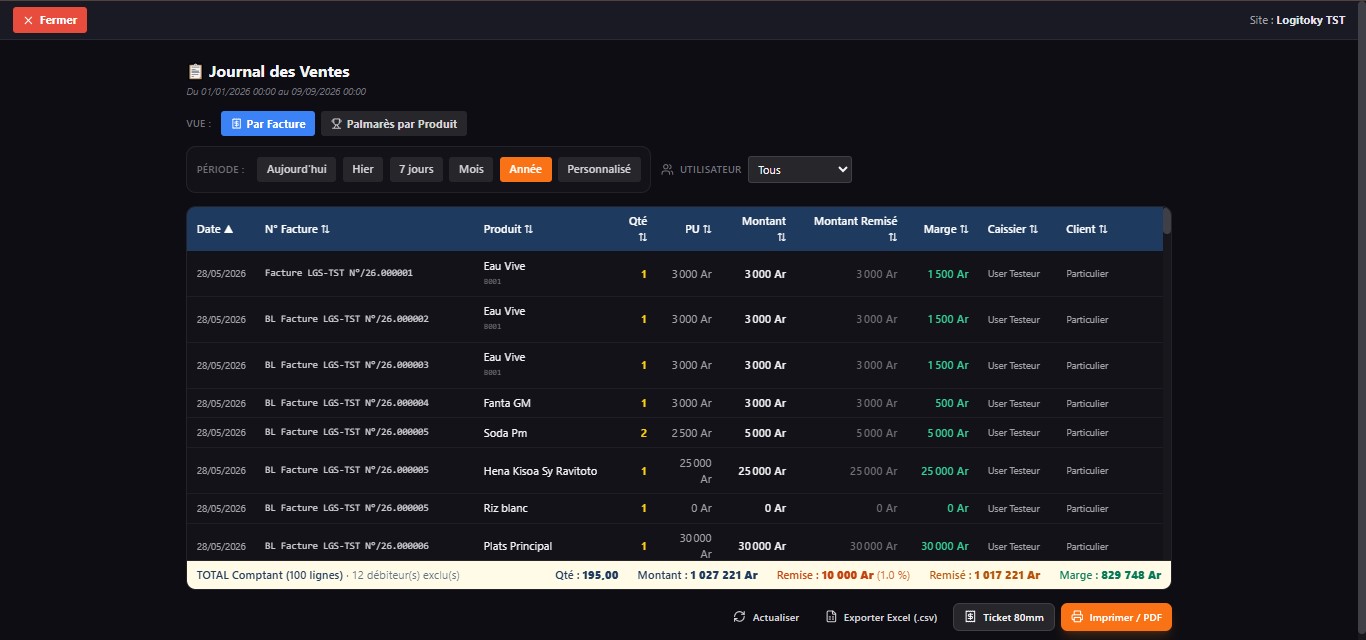This screenshot has height=640, width=1366.
Task: Click product Soda Pm
Action: point(505,433)
